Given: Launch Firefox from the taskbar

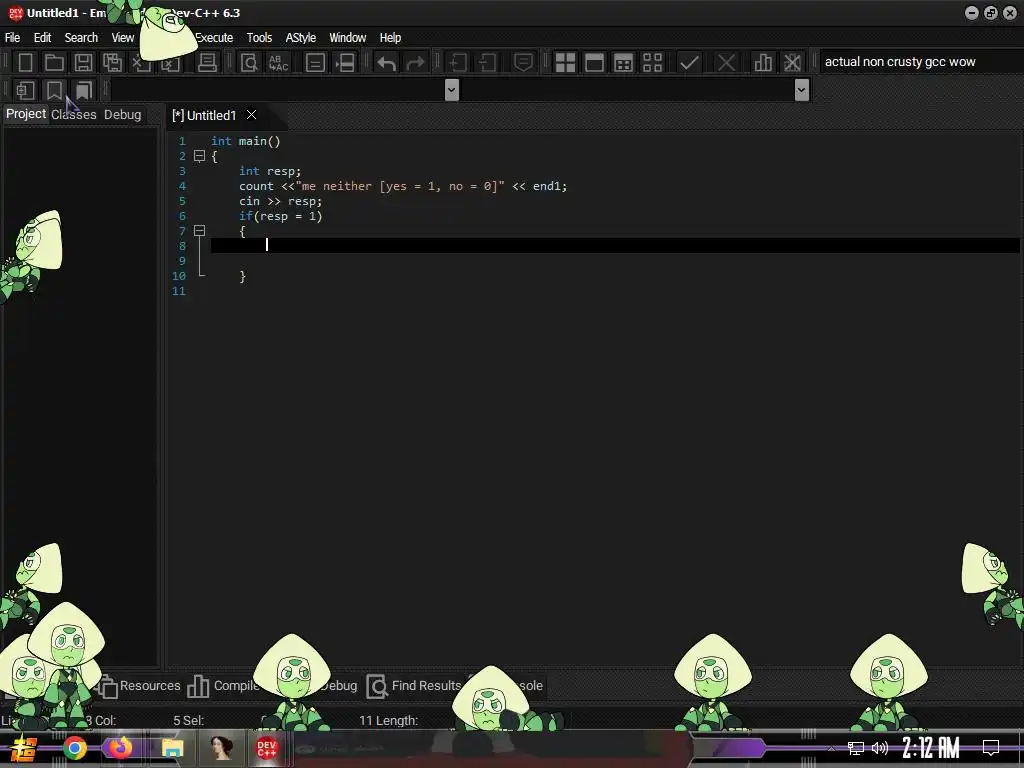Looking at the screenshot, I should (x=120, y=748).
